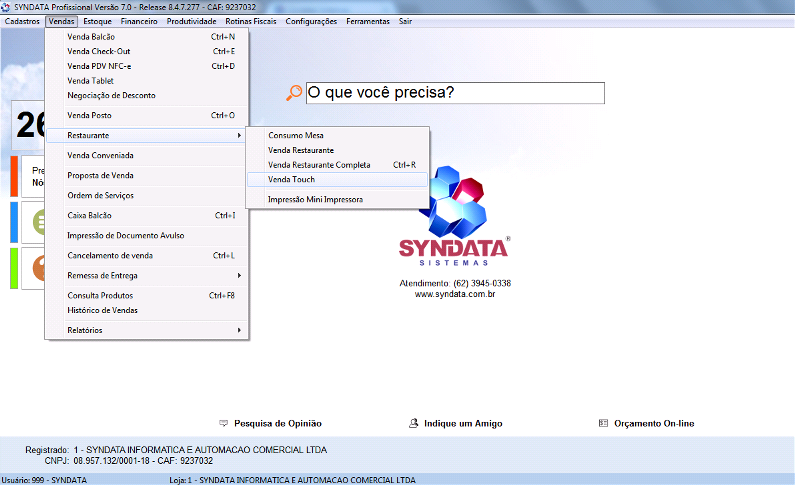Click Sair in the menu bar
This screenshot has height=485, width=795.
tap(405, 21)
